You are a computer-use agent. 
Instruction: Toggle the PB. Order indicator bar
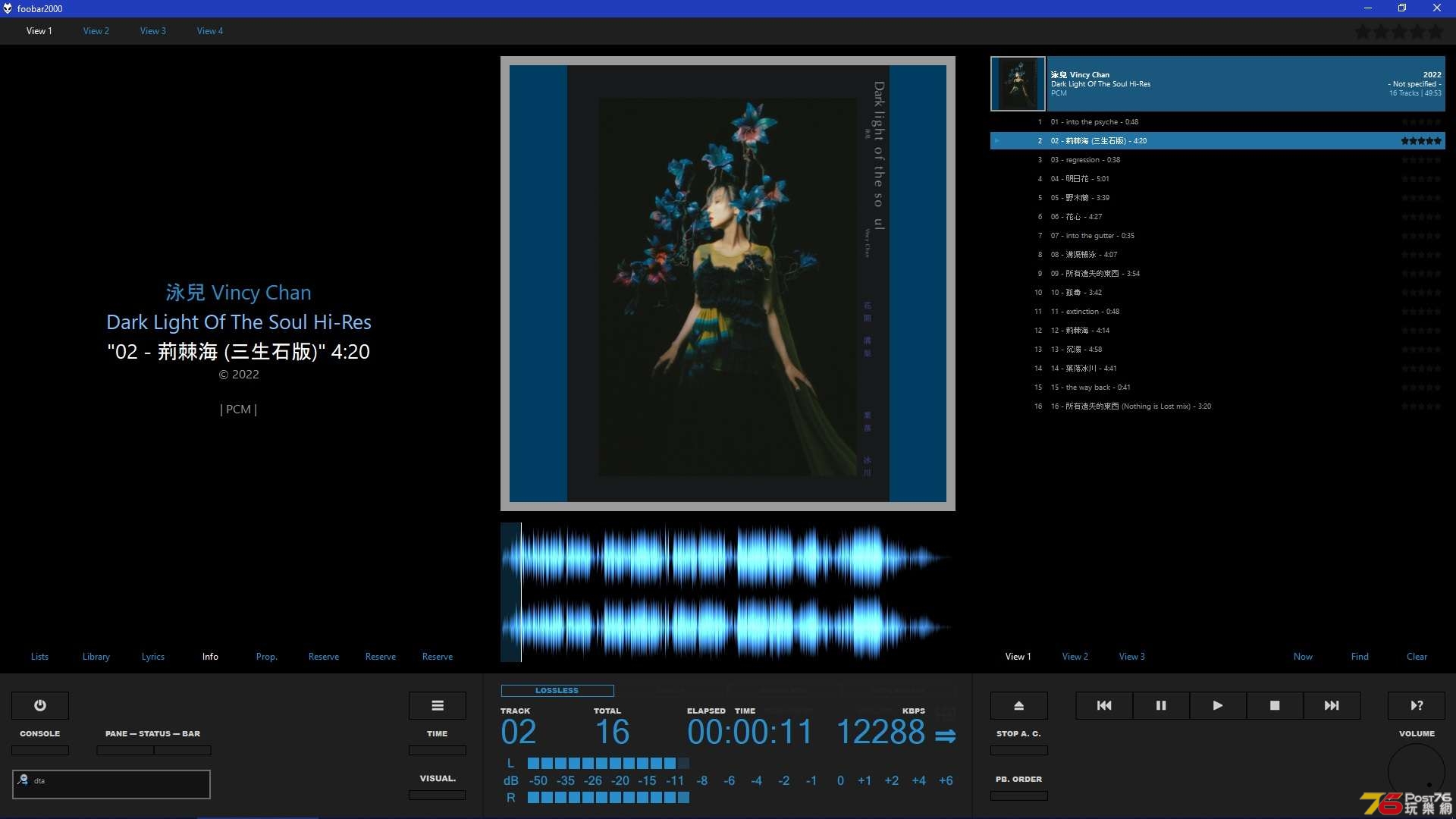pos(1019,795)
